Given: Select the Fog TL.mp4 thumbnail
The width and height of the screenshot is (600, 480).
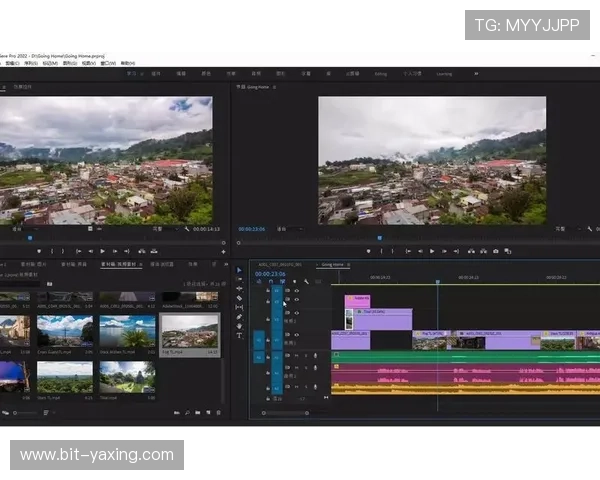Looking at the screenshot, I should 190,331.
